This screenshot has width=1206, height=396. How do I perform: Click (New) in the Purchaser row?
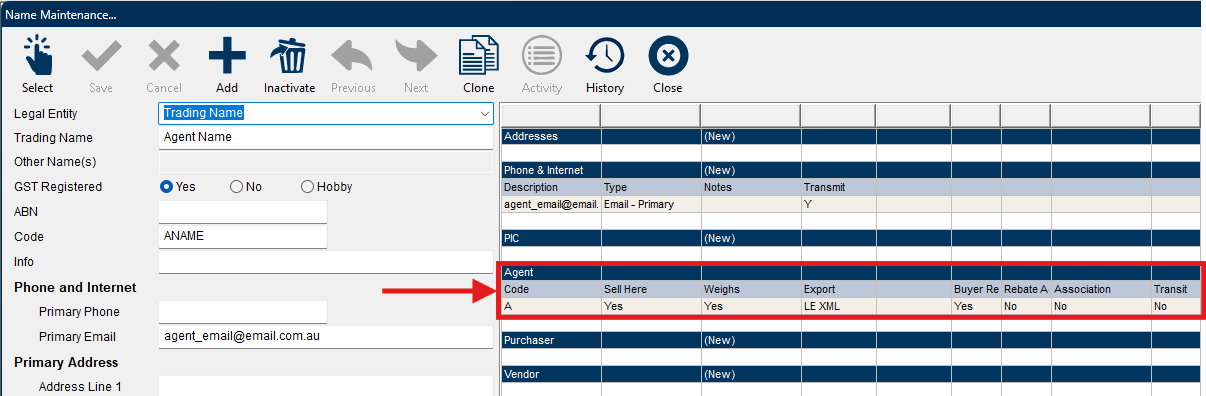pyautogui.click(x=719, y=340)
